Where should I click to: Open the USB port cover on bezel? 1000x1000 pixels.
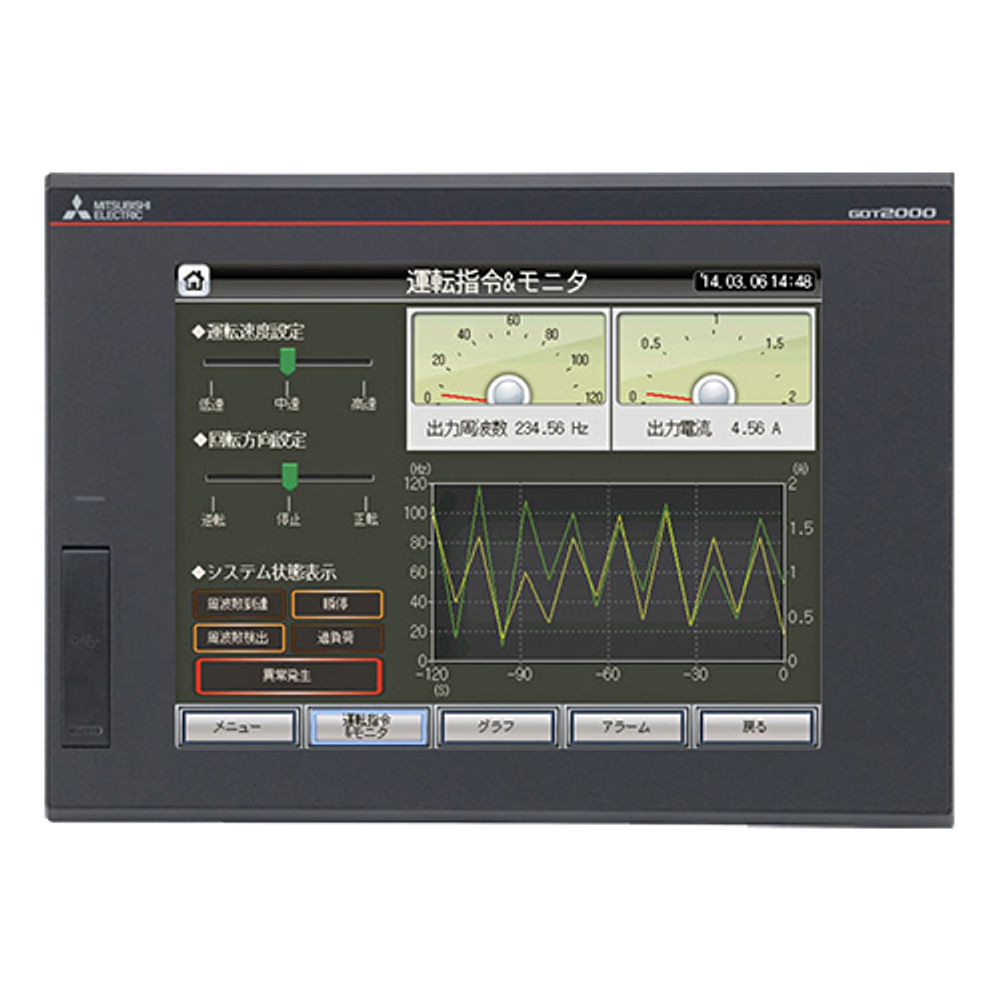click(x=86, y=647)
